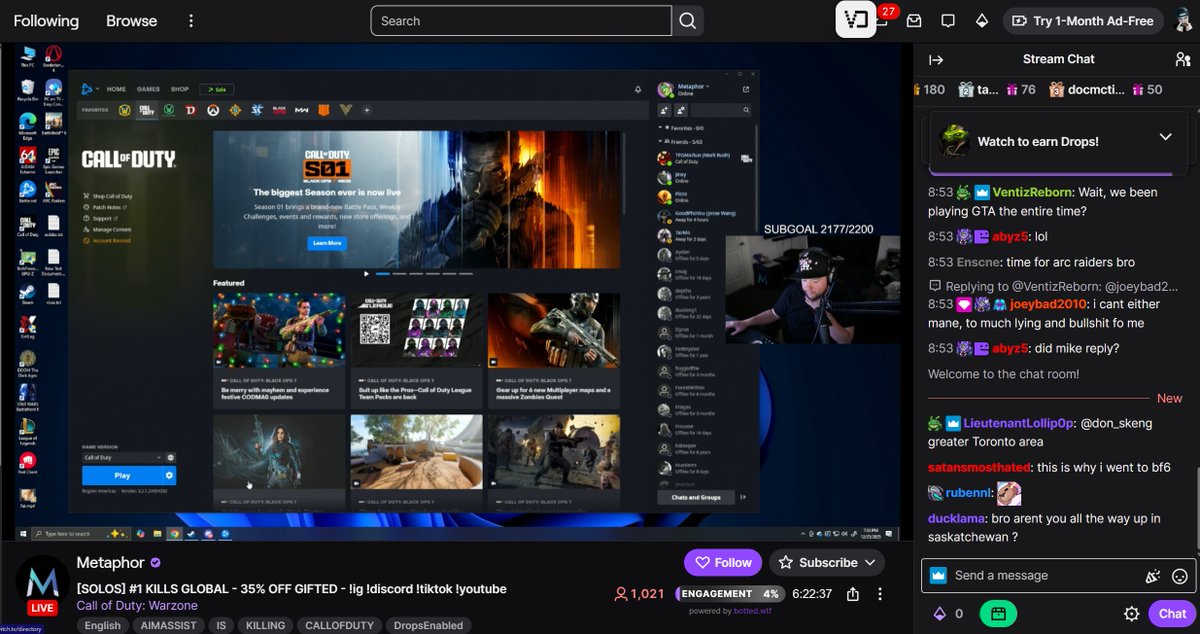Open the user avatar menu

pyautogui.click(x=1183, y=20)
